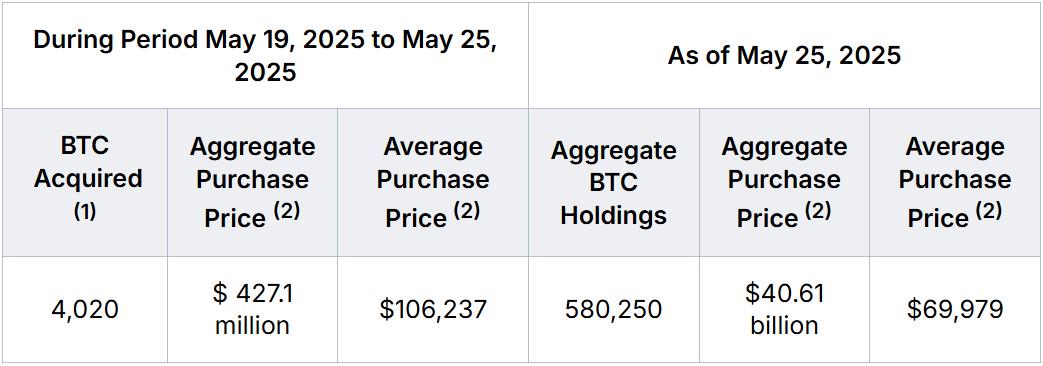This screenshot has height=366, width=1043.
Task: Select the 'Aggregate BTC Holdings' header
Action: pos(613,182)
